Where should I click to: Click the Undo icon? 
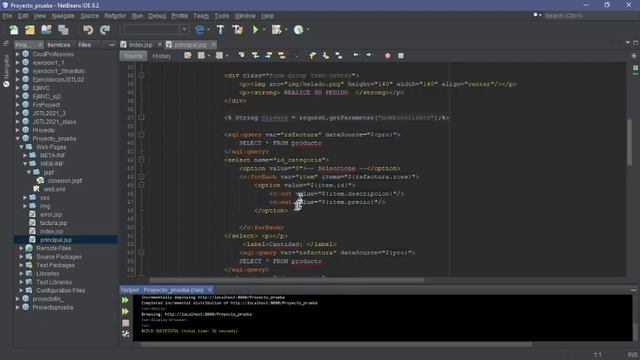(88, 30)
